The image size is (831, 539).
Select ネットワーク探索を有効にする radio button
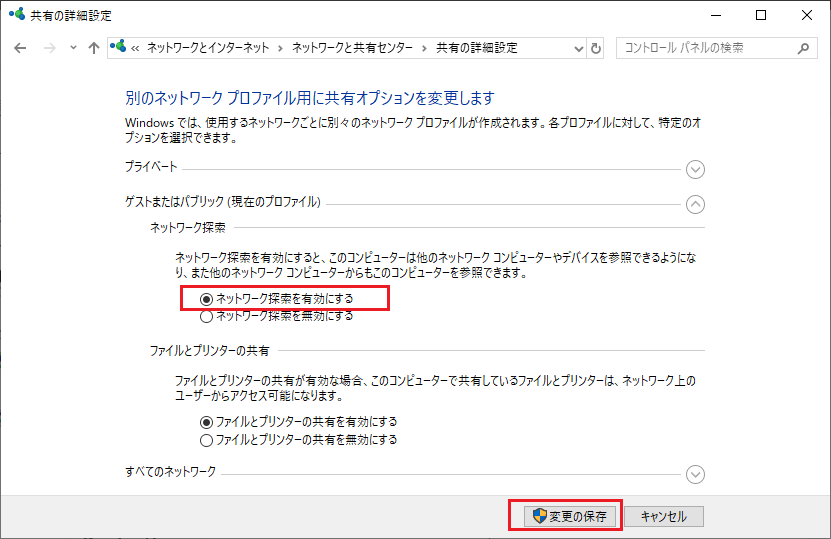[x=207, y=298]
